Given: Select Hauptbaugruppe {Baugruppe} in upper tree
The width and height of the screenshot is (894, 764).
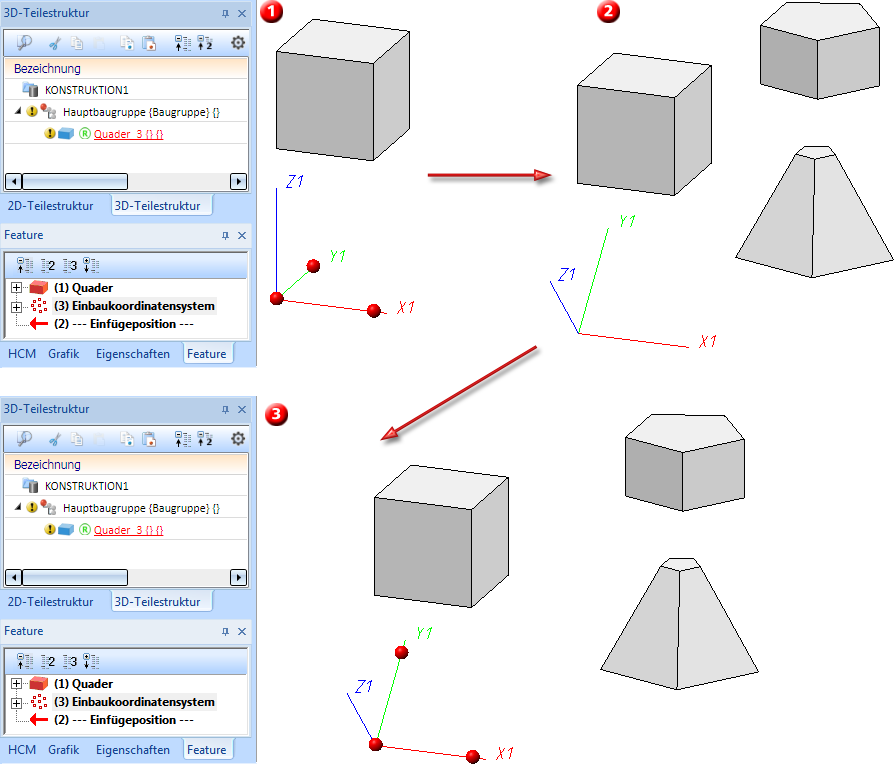Looking at the screenshot, I should pos(141,112).
